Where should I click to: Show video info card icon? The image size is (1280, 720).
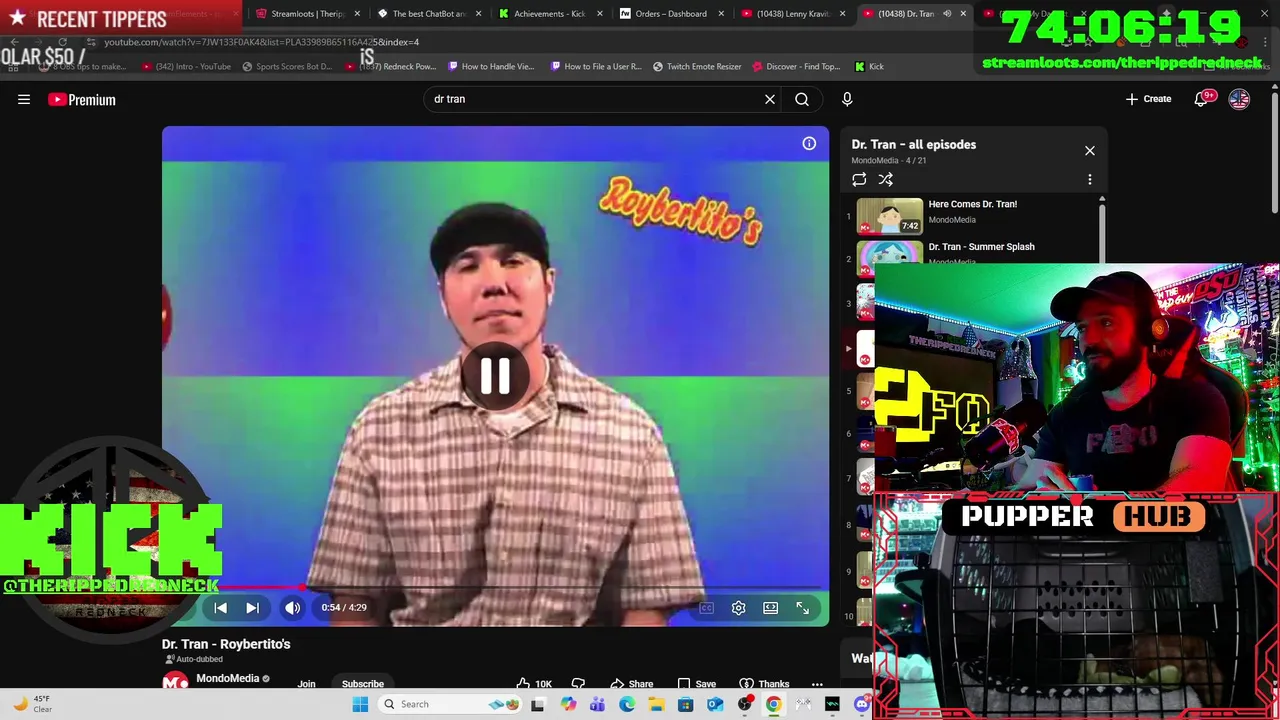click(809, 144)
